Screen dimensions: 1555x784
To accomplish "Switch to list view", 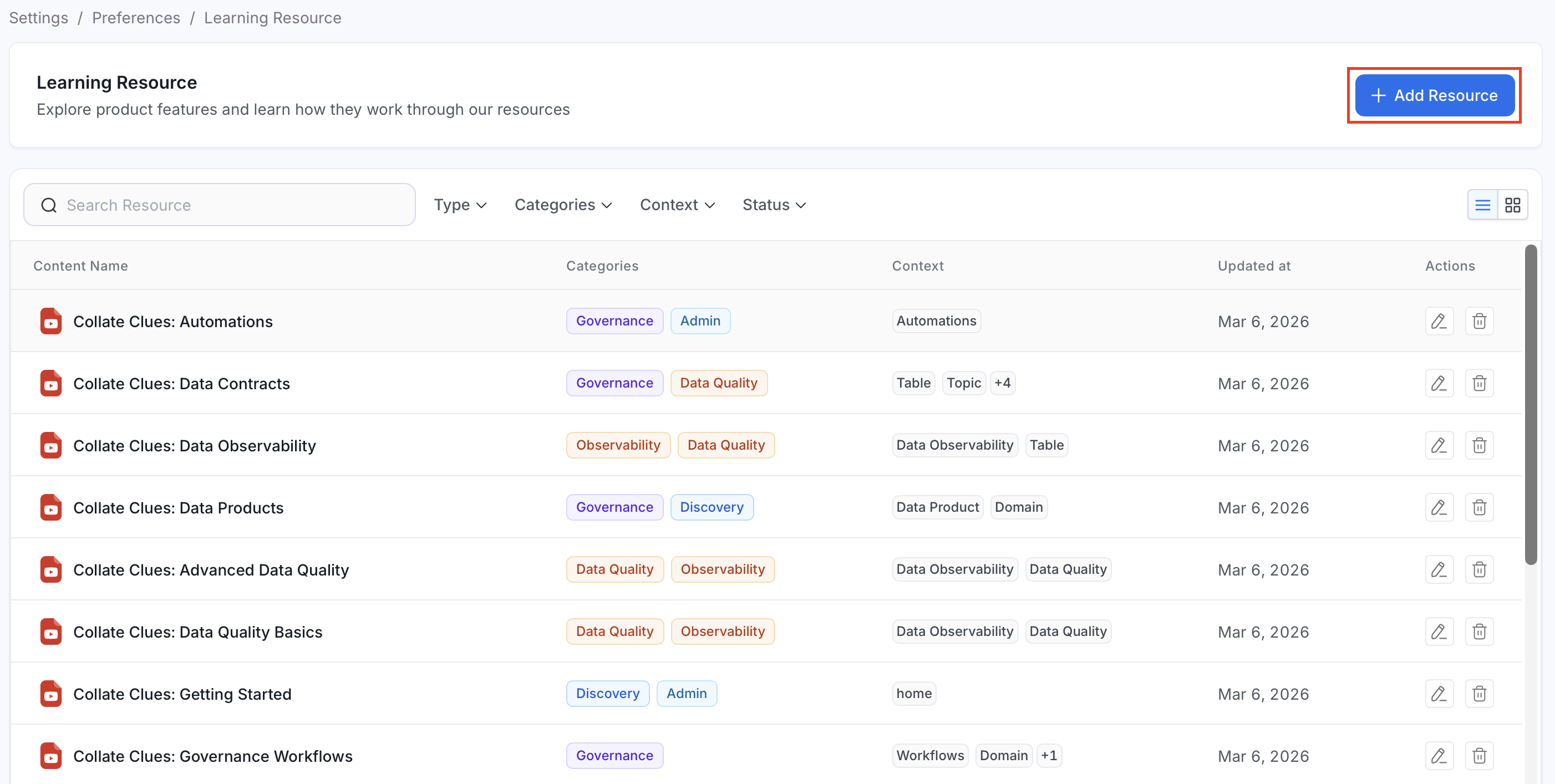I will pos(1482,205).
